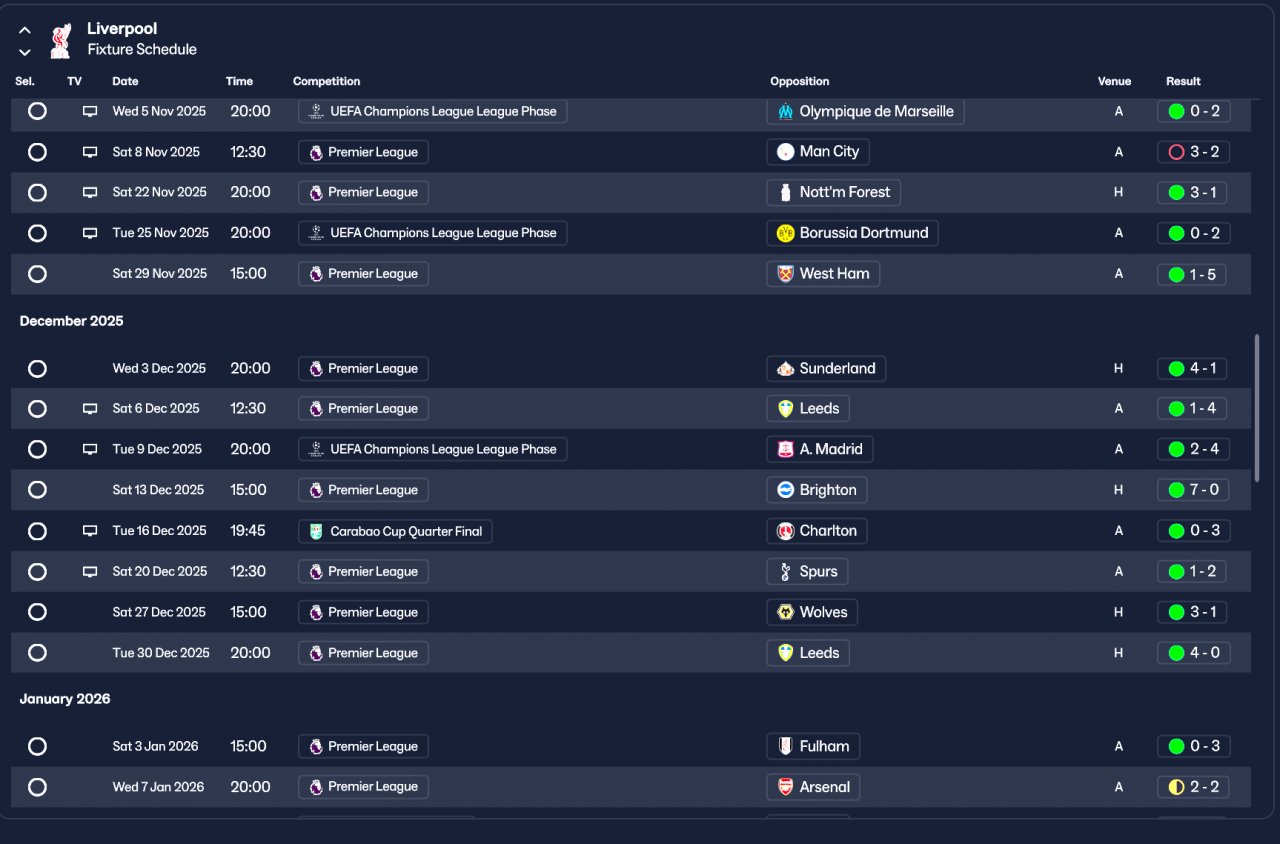Click Olympique de Marseille club badge
The height and width of the screenshot is (844, 1280).
[x=785, y=111]
